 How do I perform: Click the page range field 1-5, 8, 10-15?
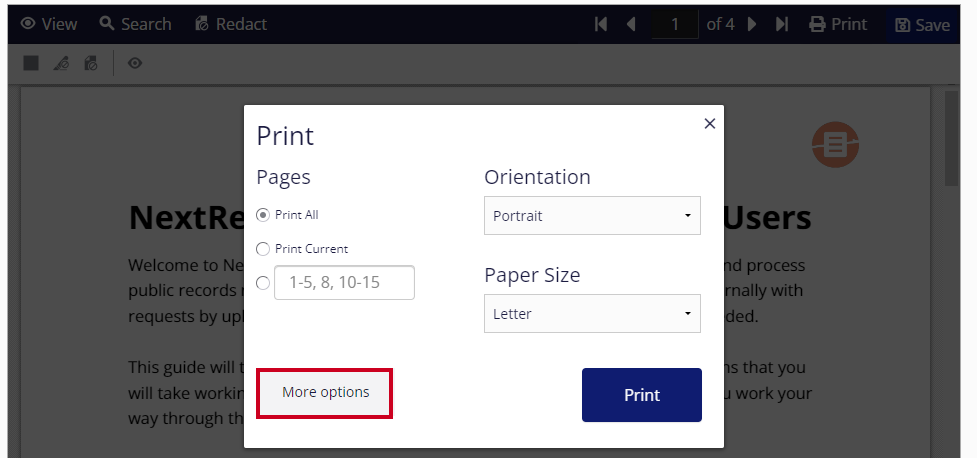tap(344, 282)
